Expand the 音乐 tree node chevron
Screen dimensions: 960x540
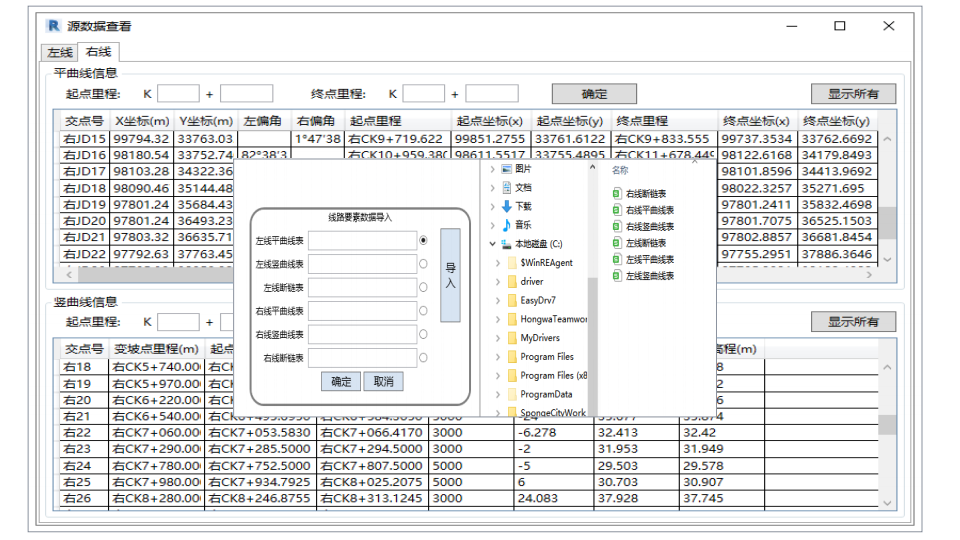(x=492, y=225)
